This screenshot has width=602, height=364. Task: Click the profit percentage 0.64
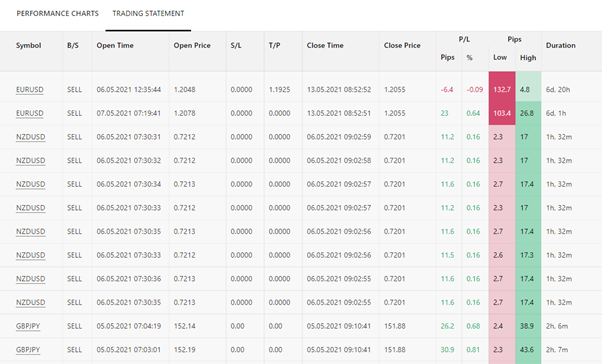(473, 113)
